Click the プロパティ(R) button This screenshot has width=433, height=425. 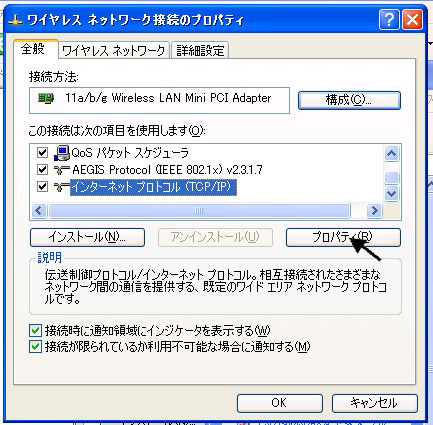343,237
